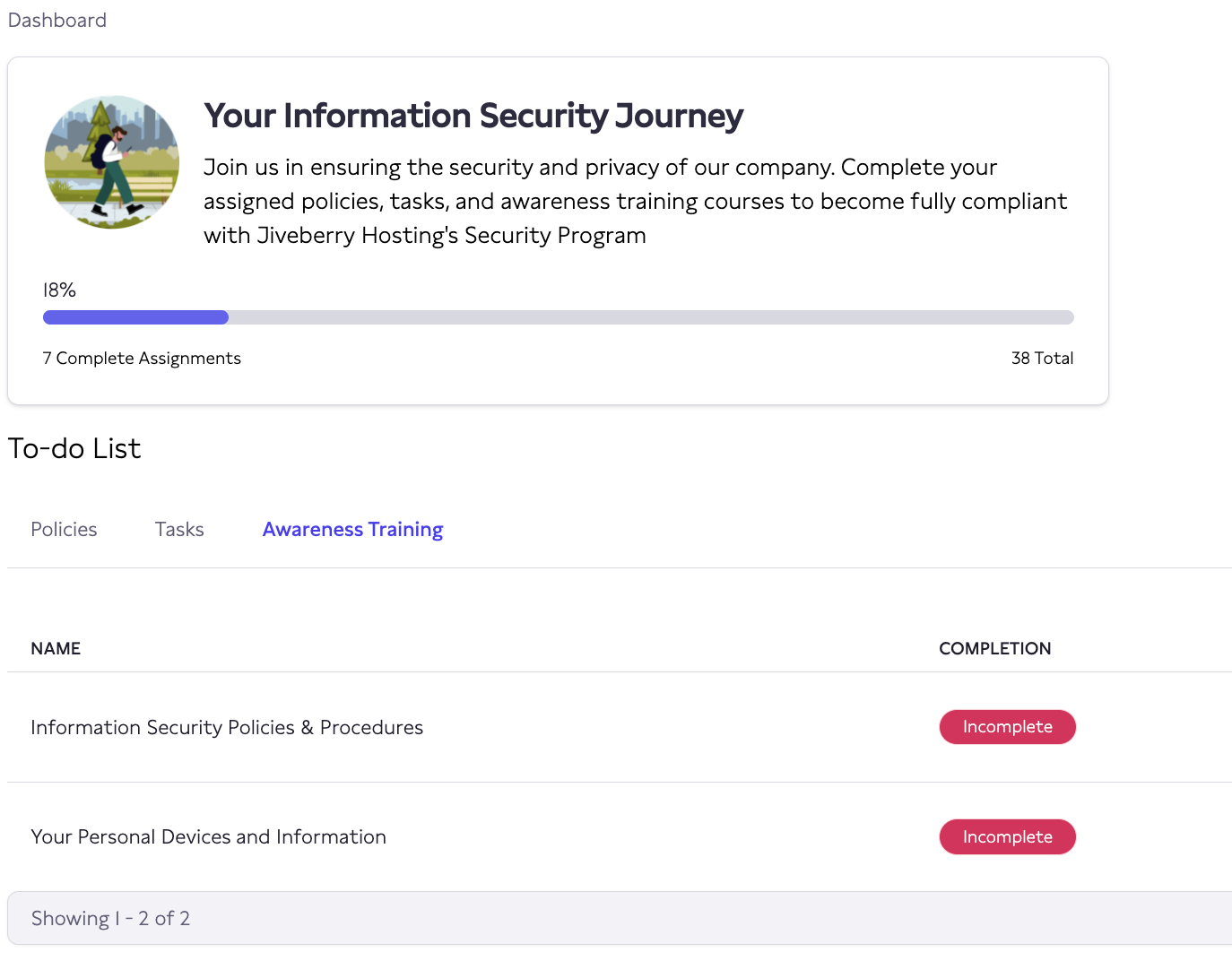Click the Dashboard breadcrumb link
Screen dimensions: 1232x961
coord(56,20)
